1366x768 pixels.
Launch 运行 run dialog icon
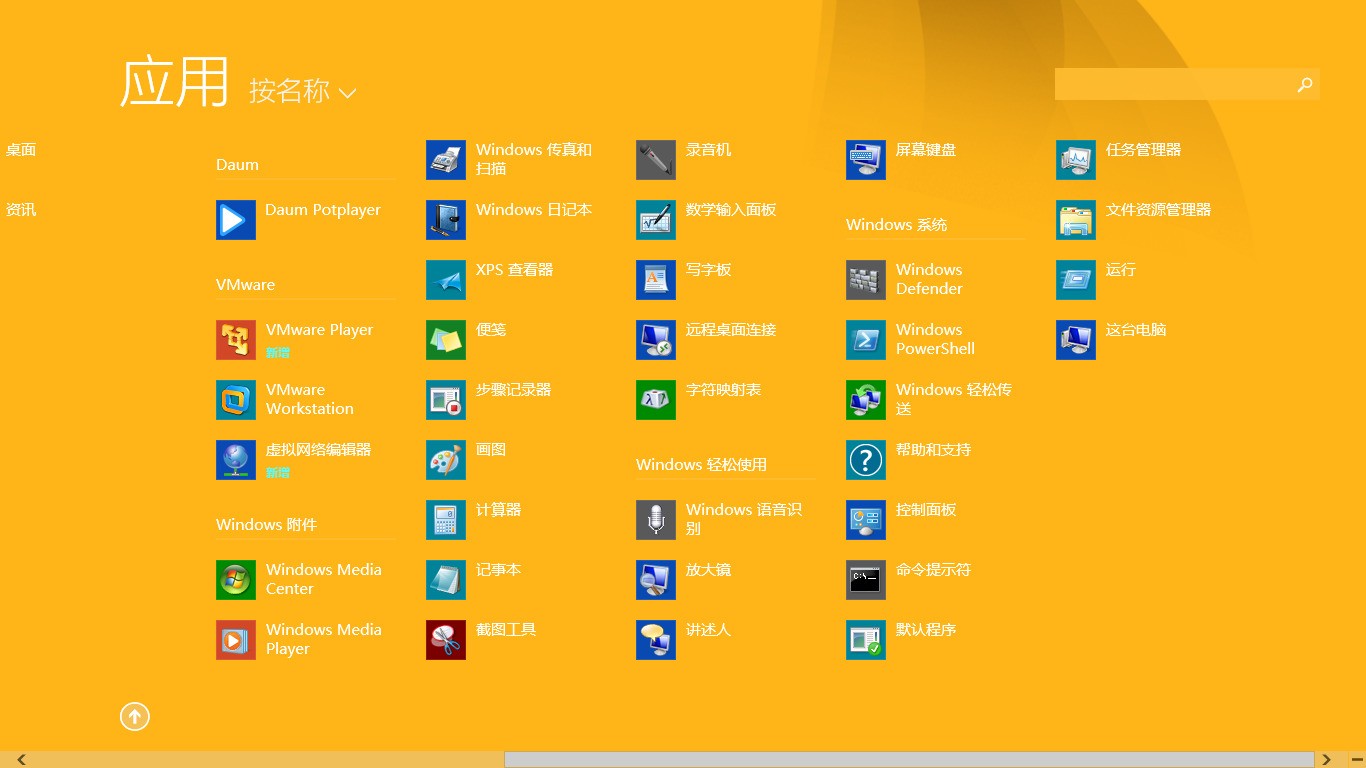1076,280
